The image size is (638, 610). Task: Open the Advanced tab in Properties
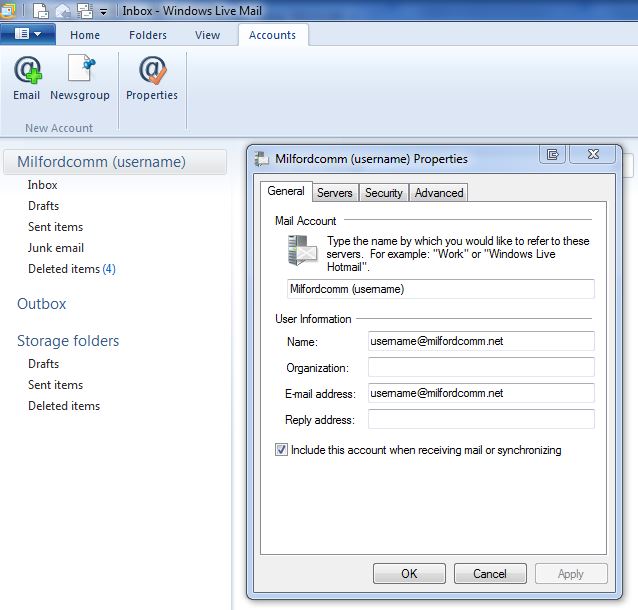point(439,192)
